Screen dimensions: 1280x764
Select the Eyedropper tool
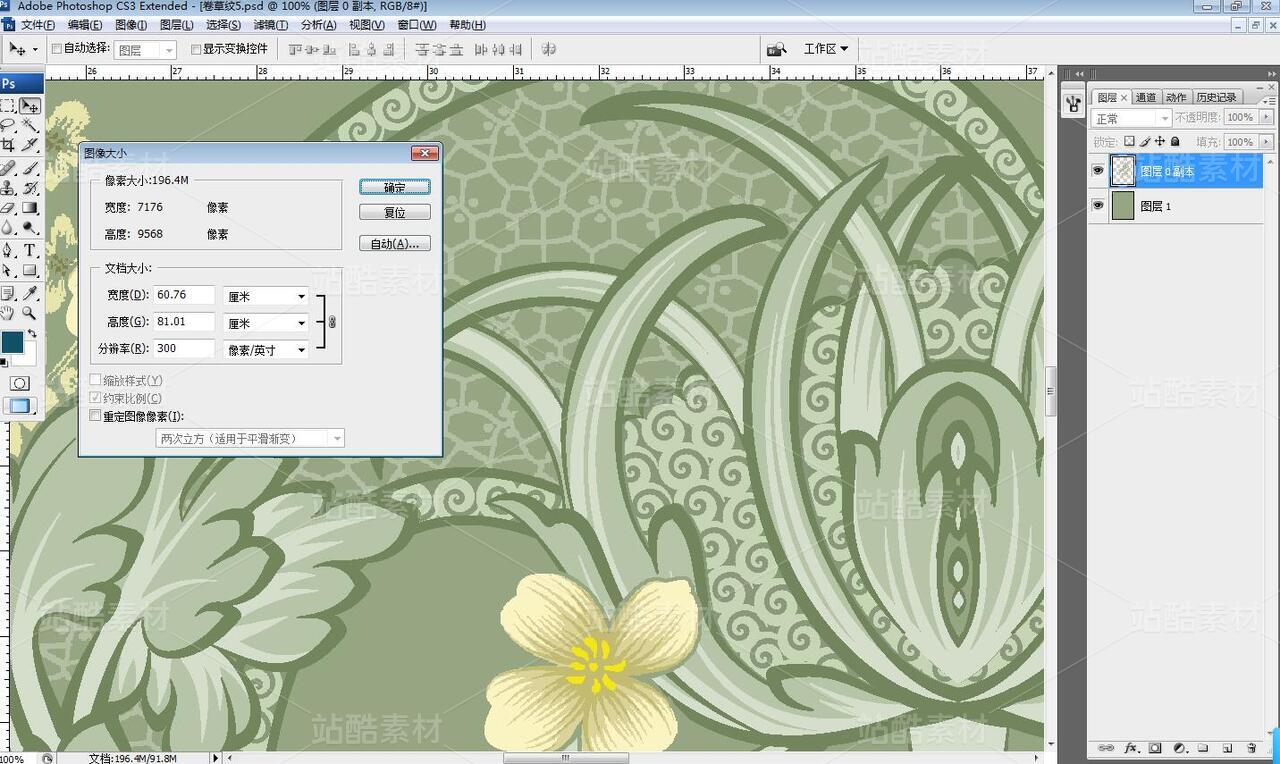point(30,293)
